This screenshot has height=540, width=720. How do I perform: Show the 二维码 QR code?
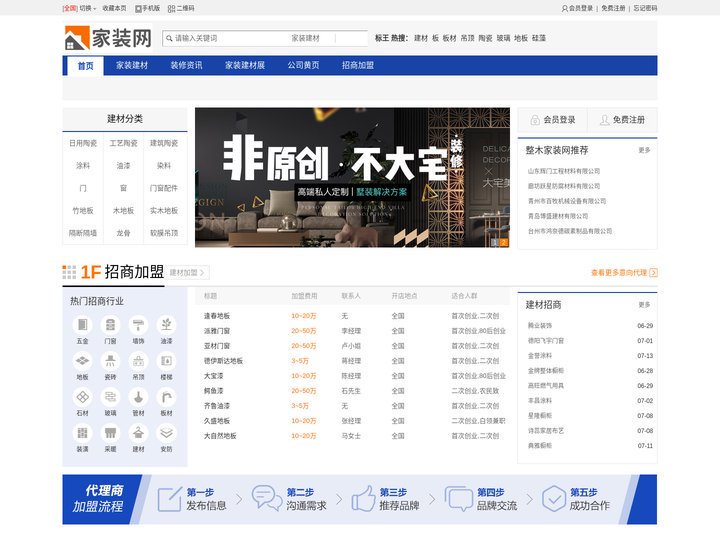click(181, 8)
